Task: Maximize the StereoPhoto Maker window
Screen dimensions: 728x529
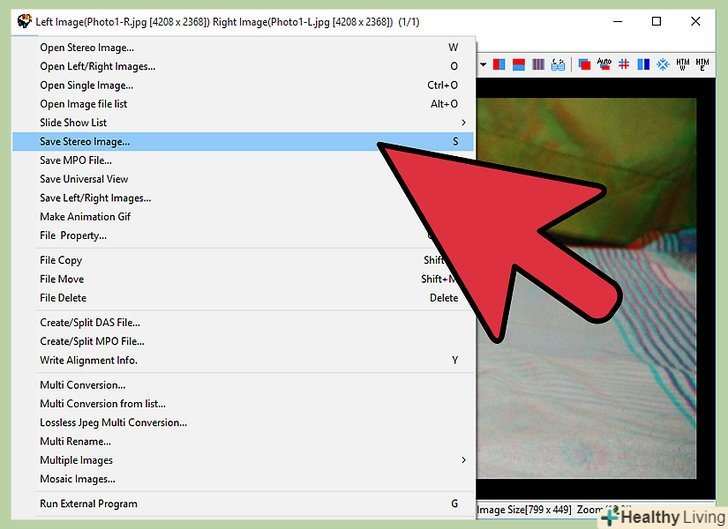Action: click(x=656, y=21)
